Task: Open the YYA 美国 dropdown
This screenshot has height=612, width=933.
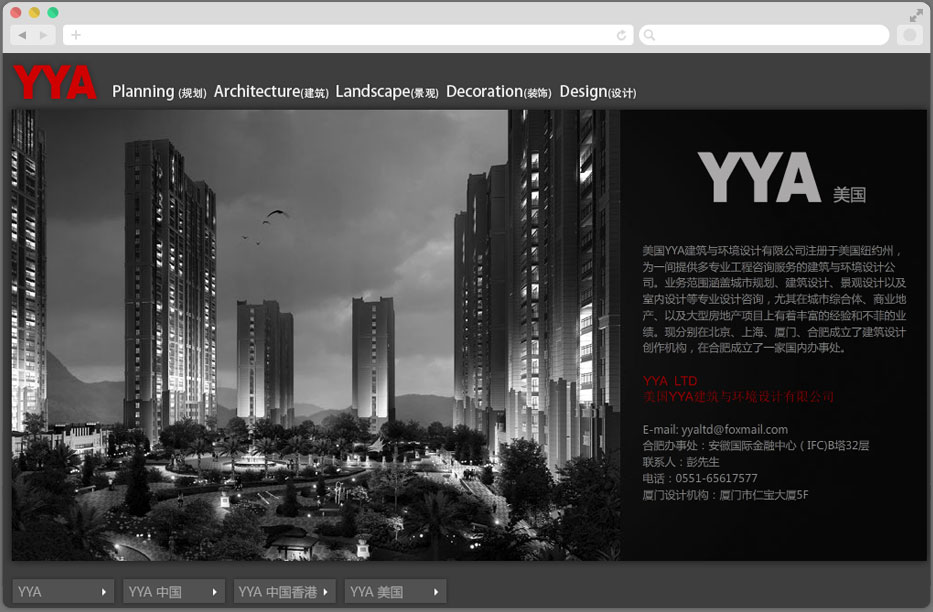Action: click(395, 592)
